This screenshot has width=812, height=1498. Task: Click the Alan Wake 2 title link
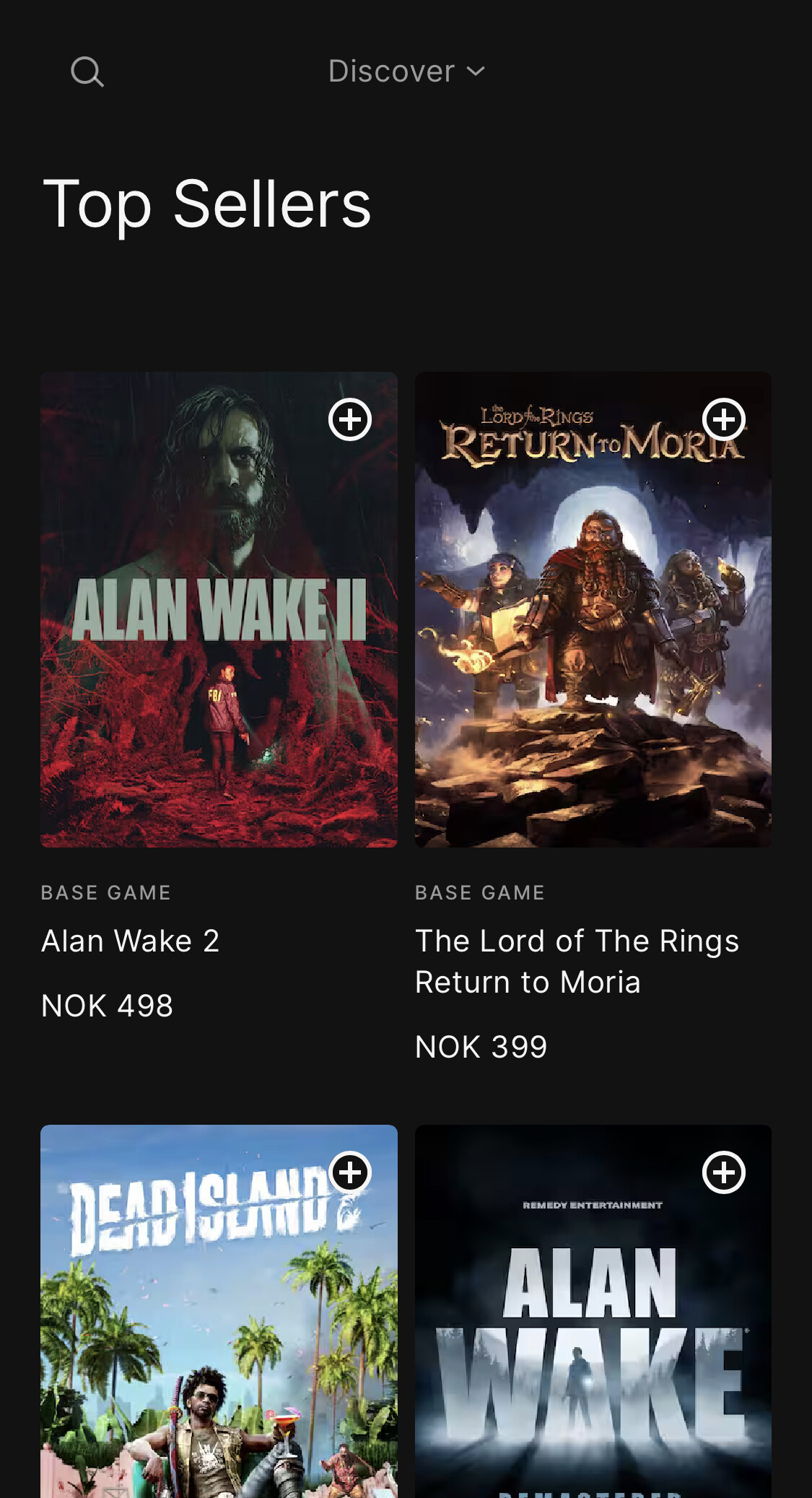[131, 941]
